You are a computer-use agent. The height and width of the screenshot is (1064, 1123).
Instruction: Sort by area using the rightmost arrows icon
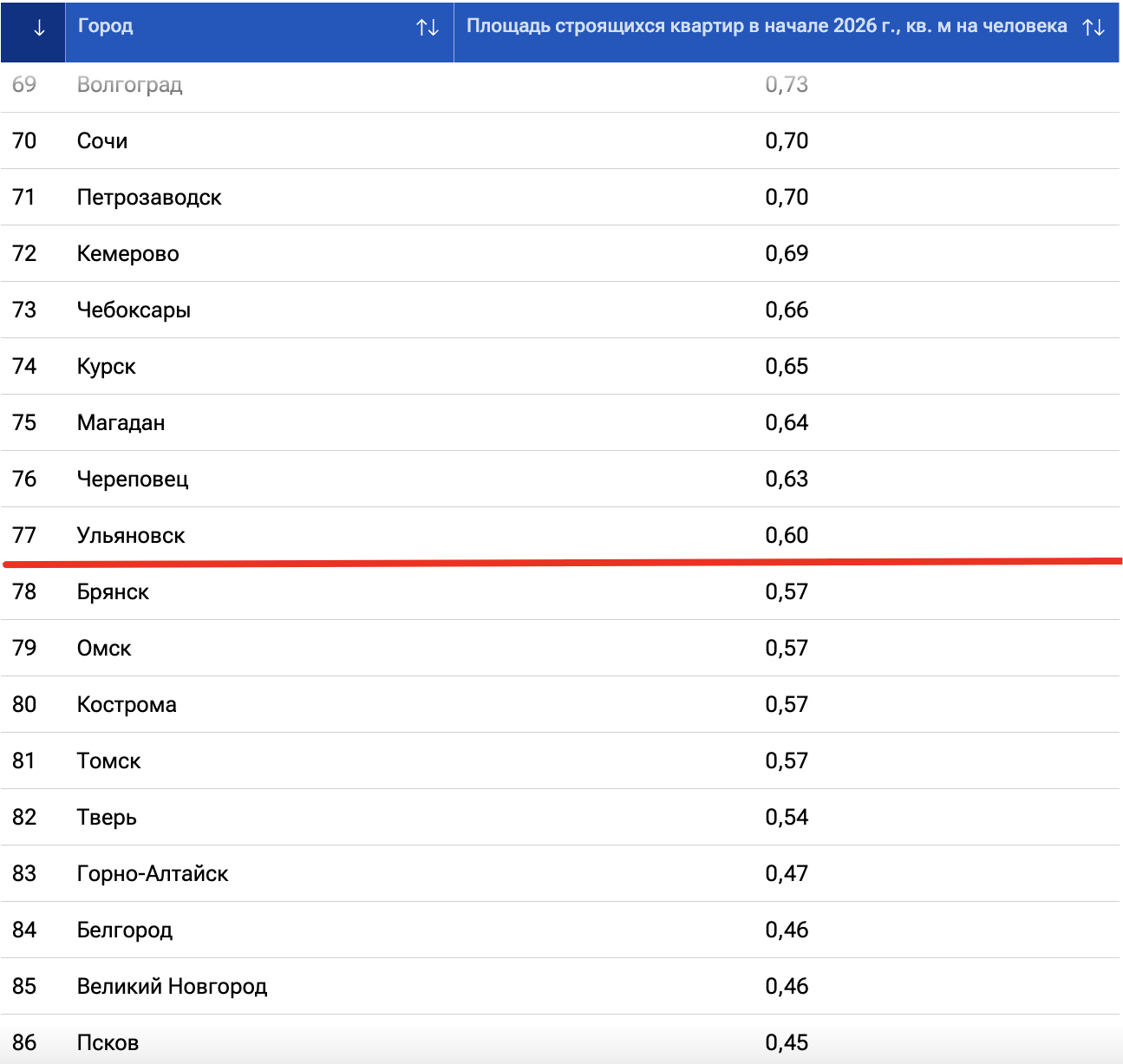[x=1094, y=28]
